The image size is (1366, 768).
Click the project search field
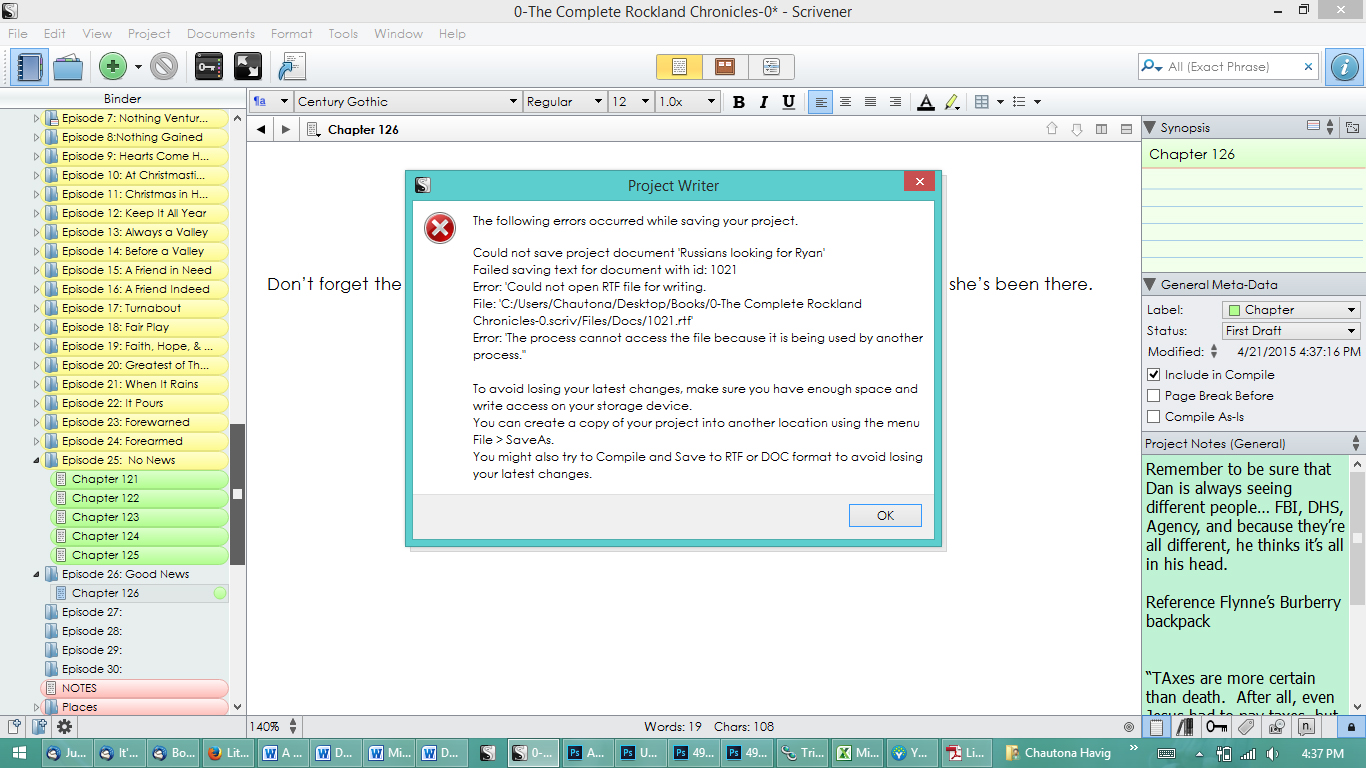[x=1229, y=67]
